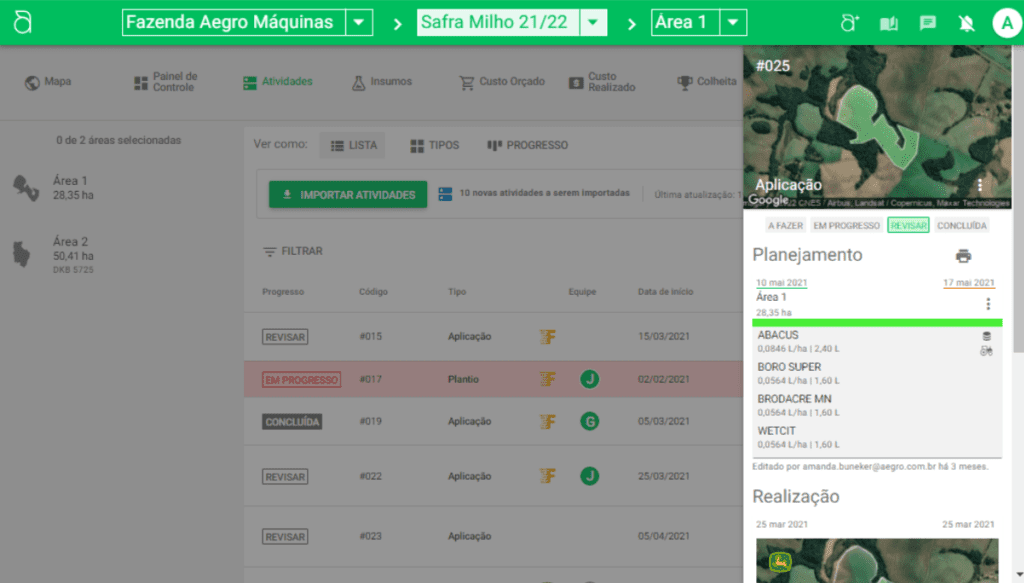This screenshot has width=1024, height=583.
Task: Switch status chip to A FAZER
Action: (785, 225)
